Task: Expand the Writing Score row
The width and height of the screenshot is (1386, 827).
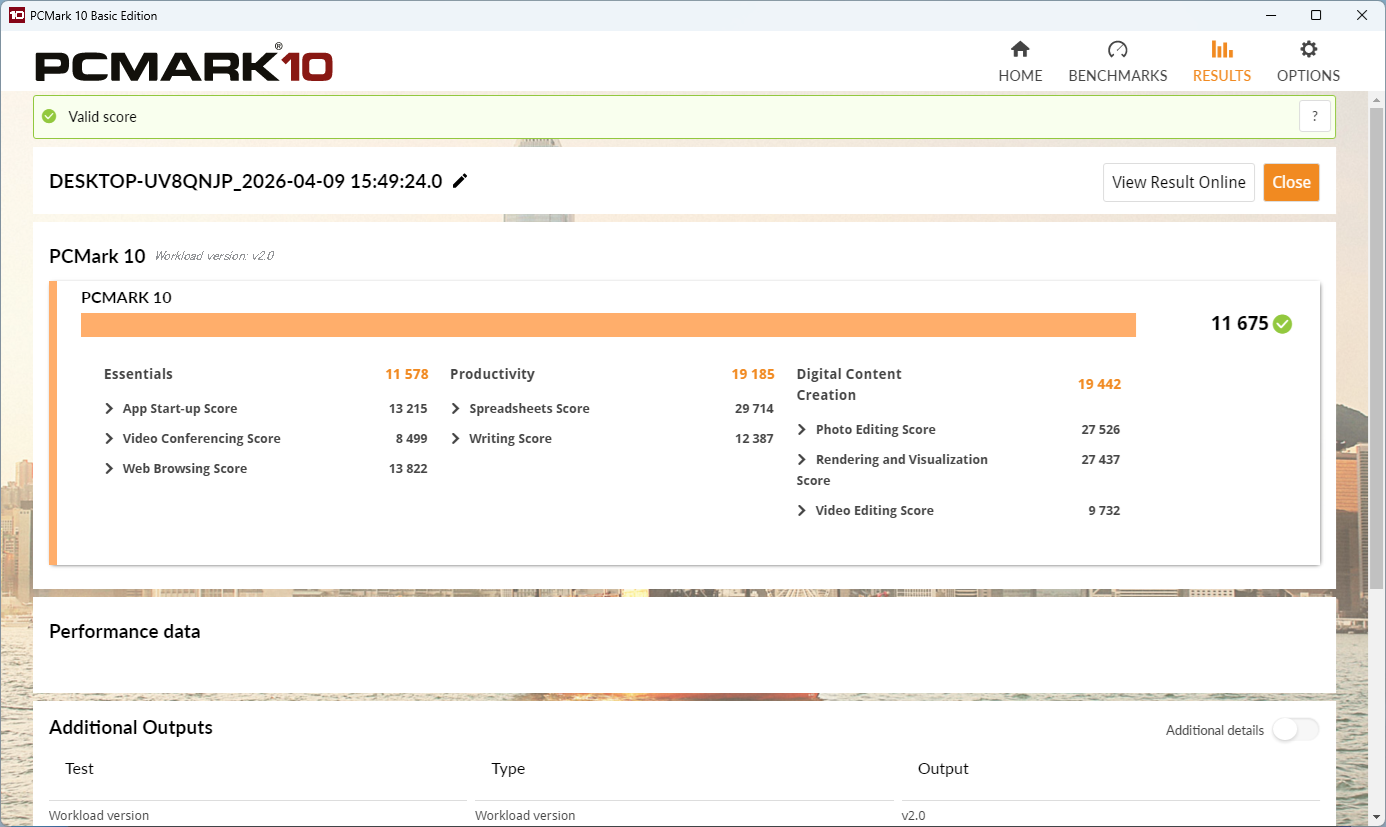Action: click(456, 438)
